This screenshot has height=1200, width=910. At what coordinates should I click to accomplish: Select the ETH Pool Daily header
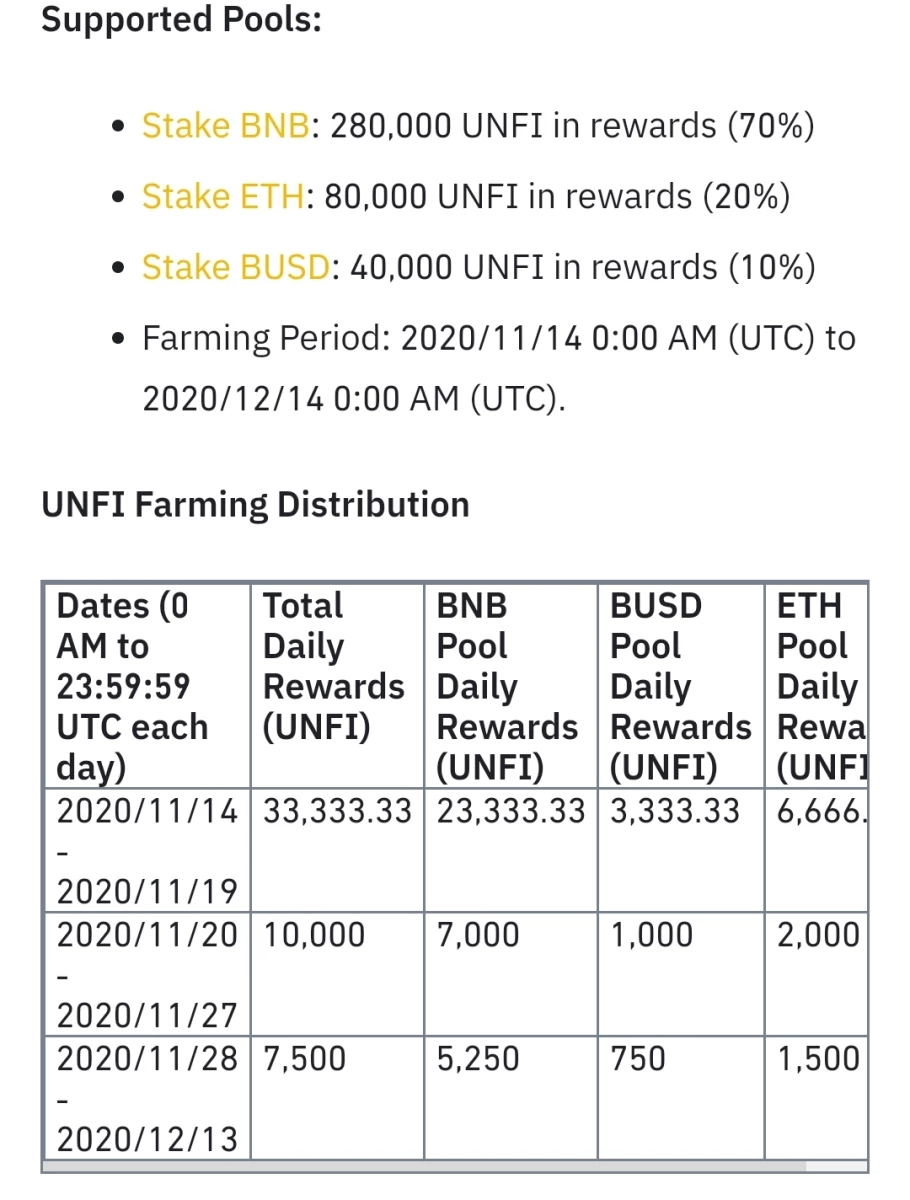click(x=816, y=686)
